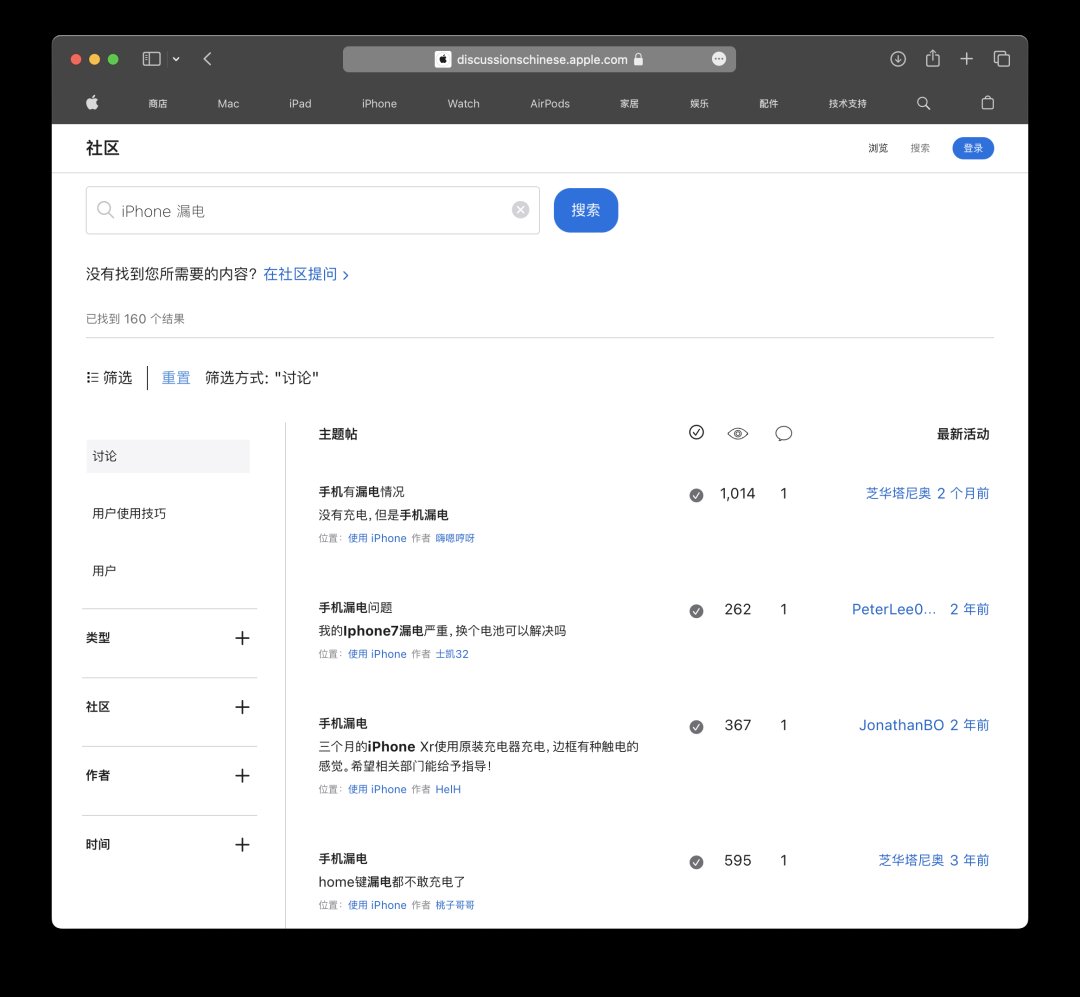Image resolution: width=1080 pixels, height=997 pixels.
Task: Open the 配件 navigation item
Action: [769, 103]
